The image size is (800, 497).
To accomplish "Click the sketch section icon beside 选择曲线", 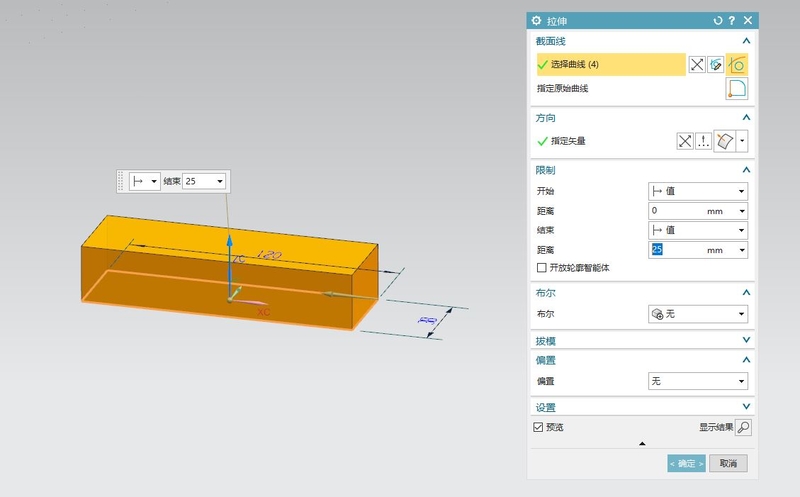I will [716, 64].
